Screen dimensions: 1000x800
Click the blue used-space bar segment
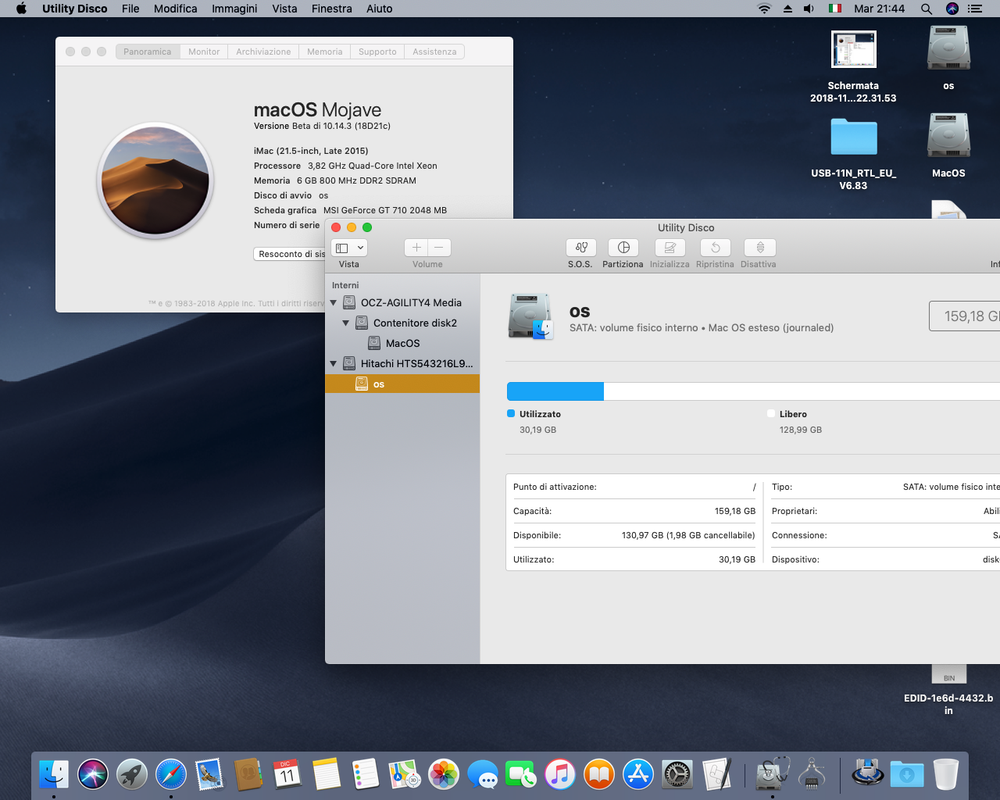[555, 391]
